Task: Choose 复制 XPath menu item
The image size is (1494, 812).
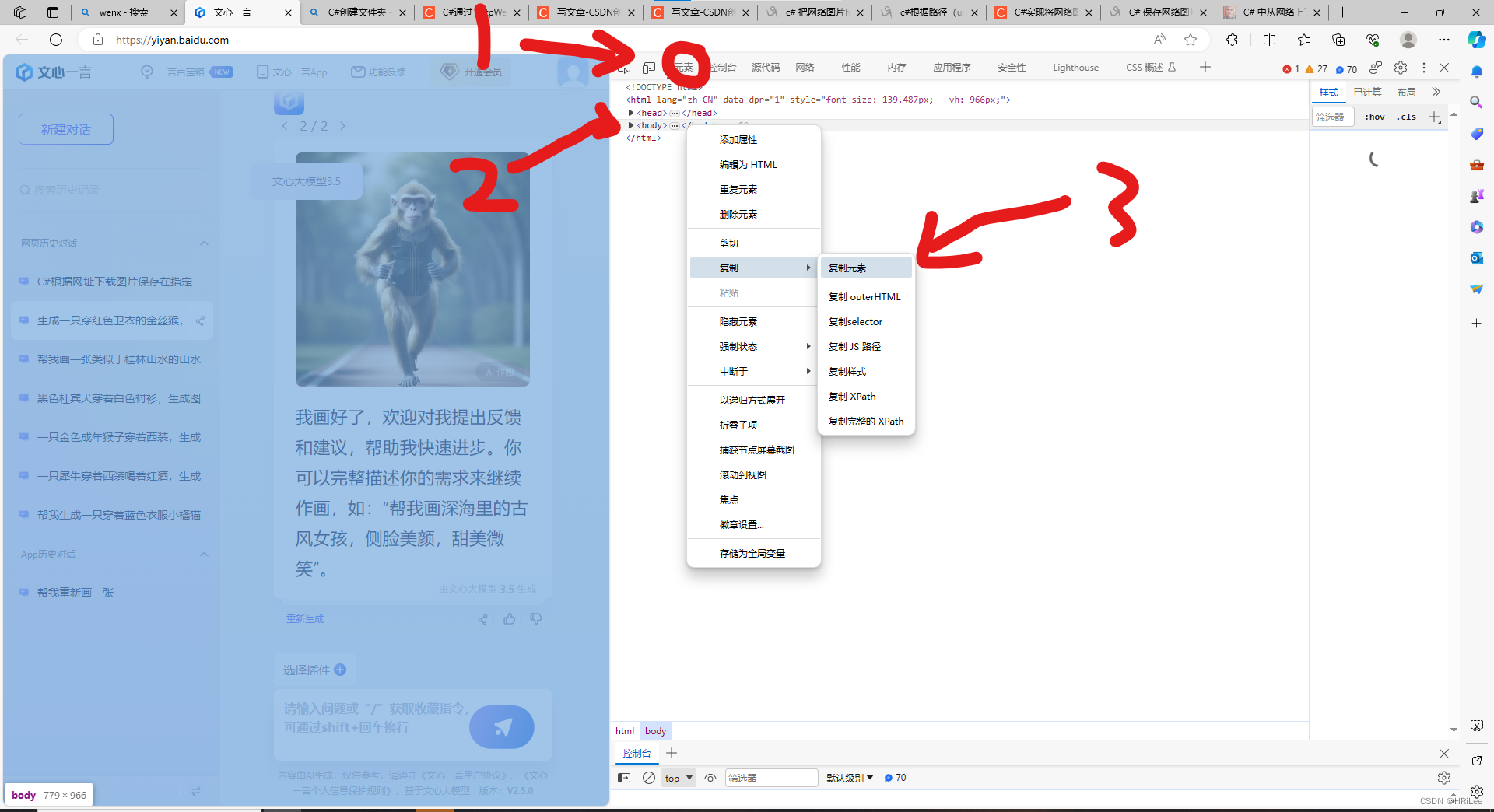Action: 866,397
